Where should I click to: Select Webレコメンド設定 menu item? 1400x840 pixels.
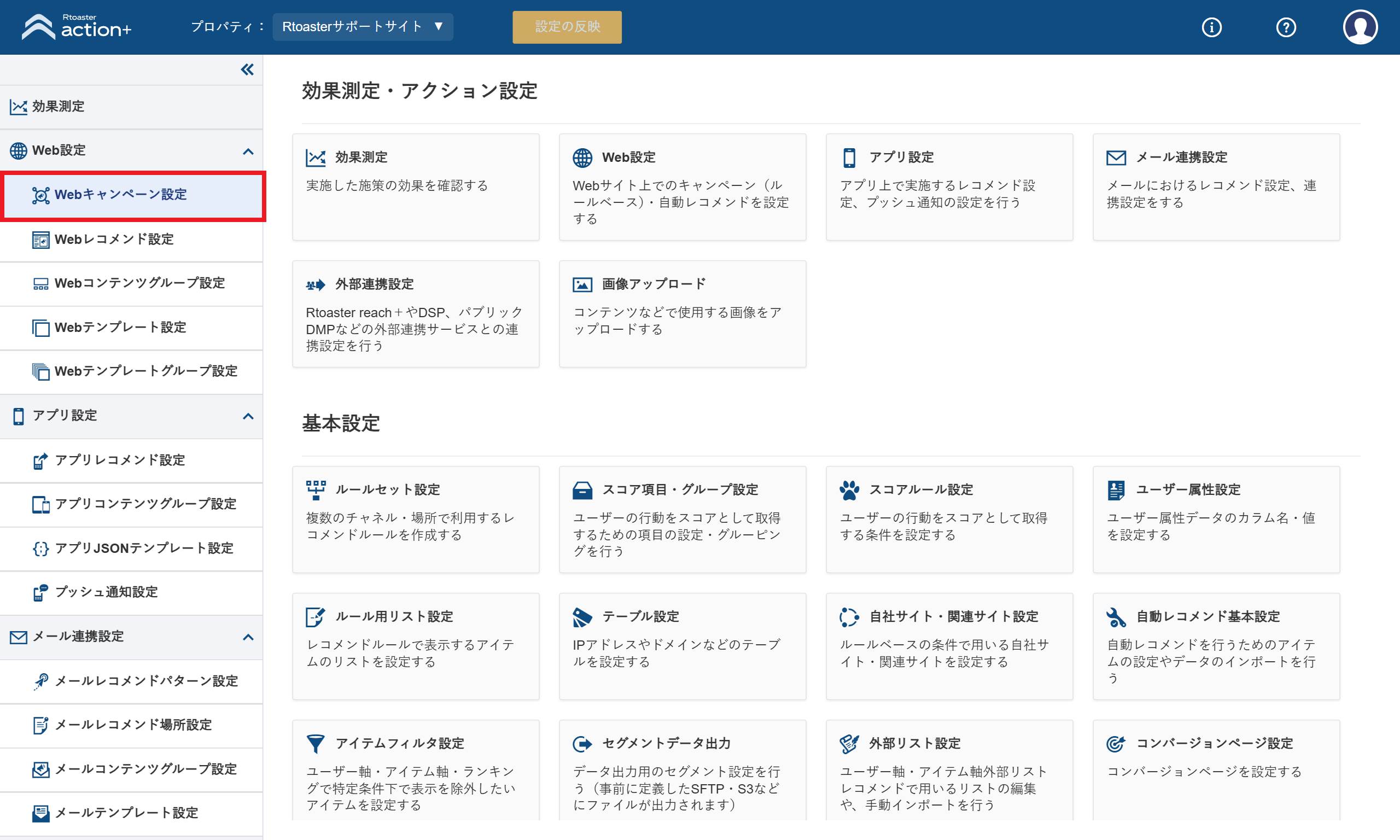[131, 240]
